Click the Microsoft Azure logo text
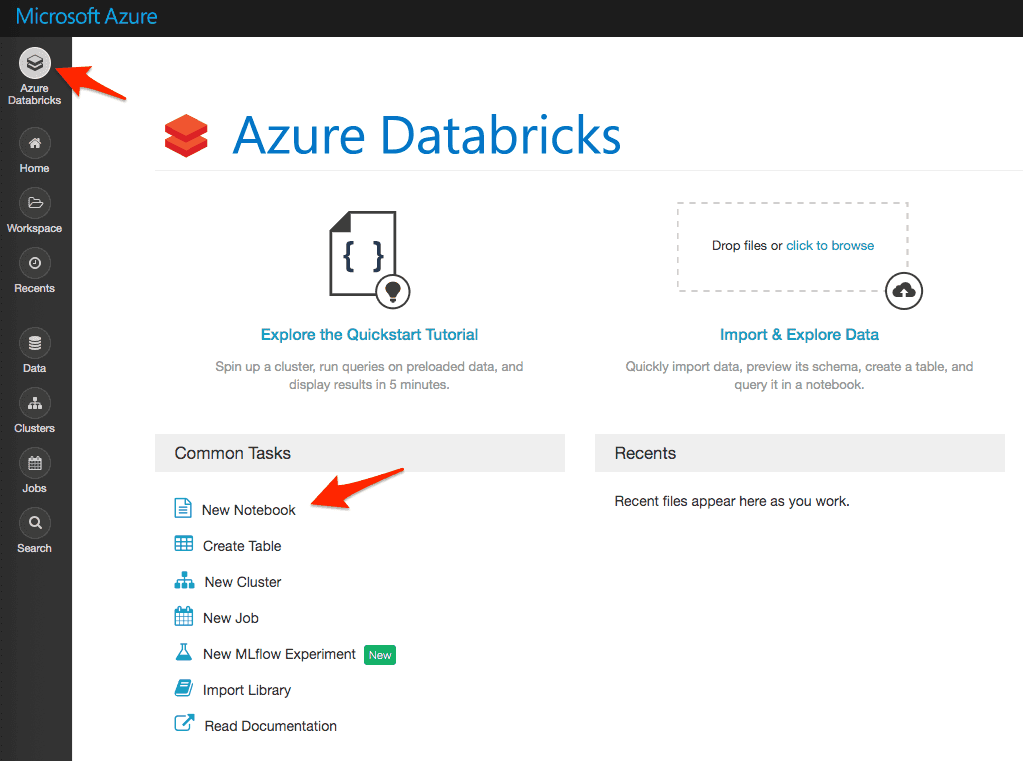 (x=86, y=16)
